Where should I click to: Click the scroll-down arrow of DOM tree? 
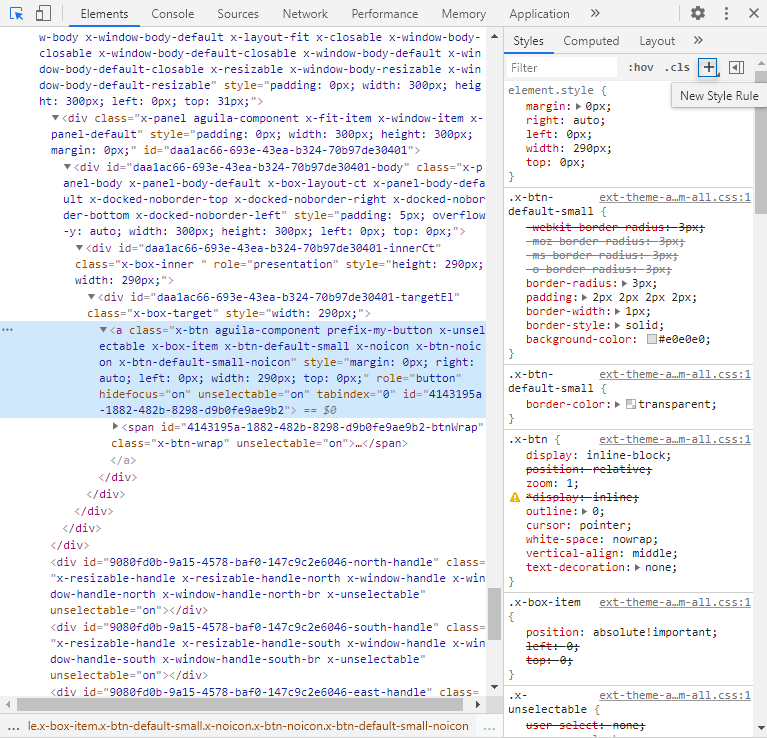[495, 687]
